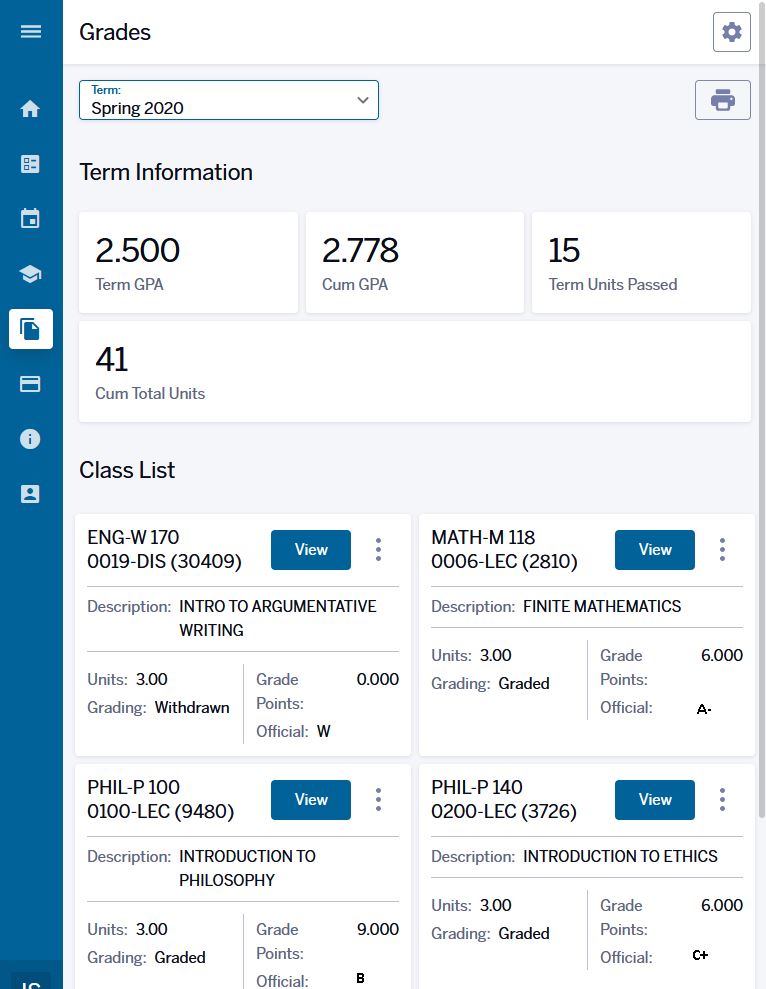Image resolution: width=766 pixels, height=989 pixels.
Task: Click the info circle icon in sidebar
Action: (31, 439)
